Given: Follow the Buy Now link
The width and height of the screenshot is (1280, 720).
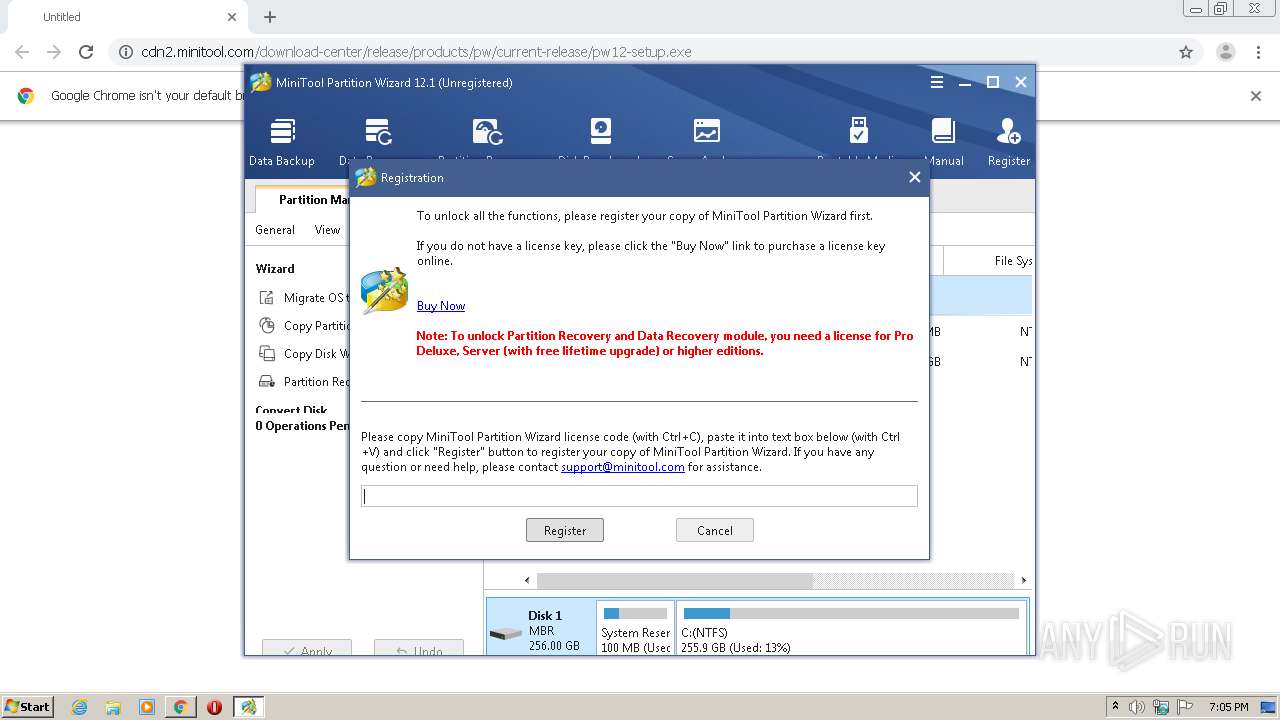Looking at the screenshot, I should pyautogui.click(x=441, y=306).
